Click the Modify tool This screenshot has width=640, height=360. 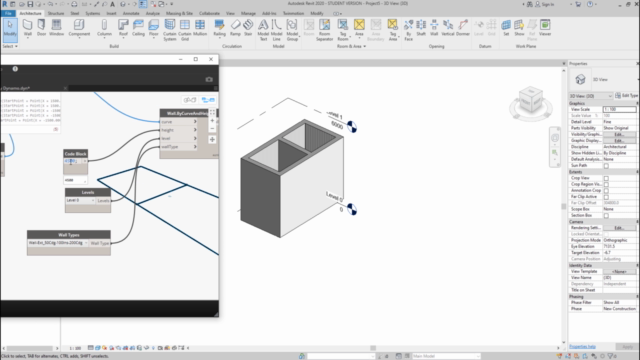pyautogui.click(x=10, y=30)
